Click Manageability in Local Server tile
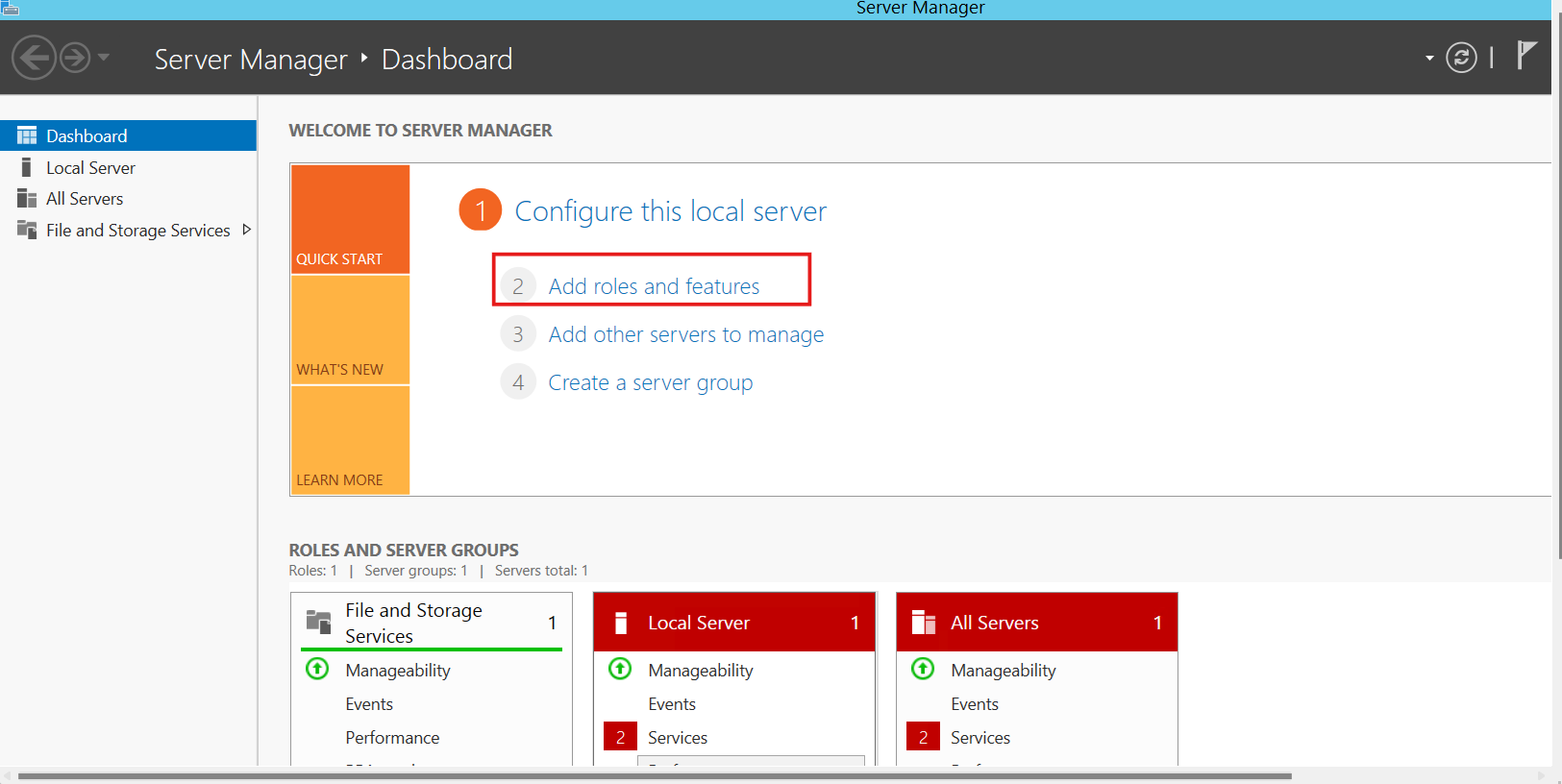 pos(701,671)
